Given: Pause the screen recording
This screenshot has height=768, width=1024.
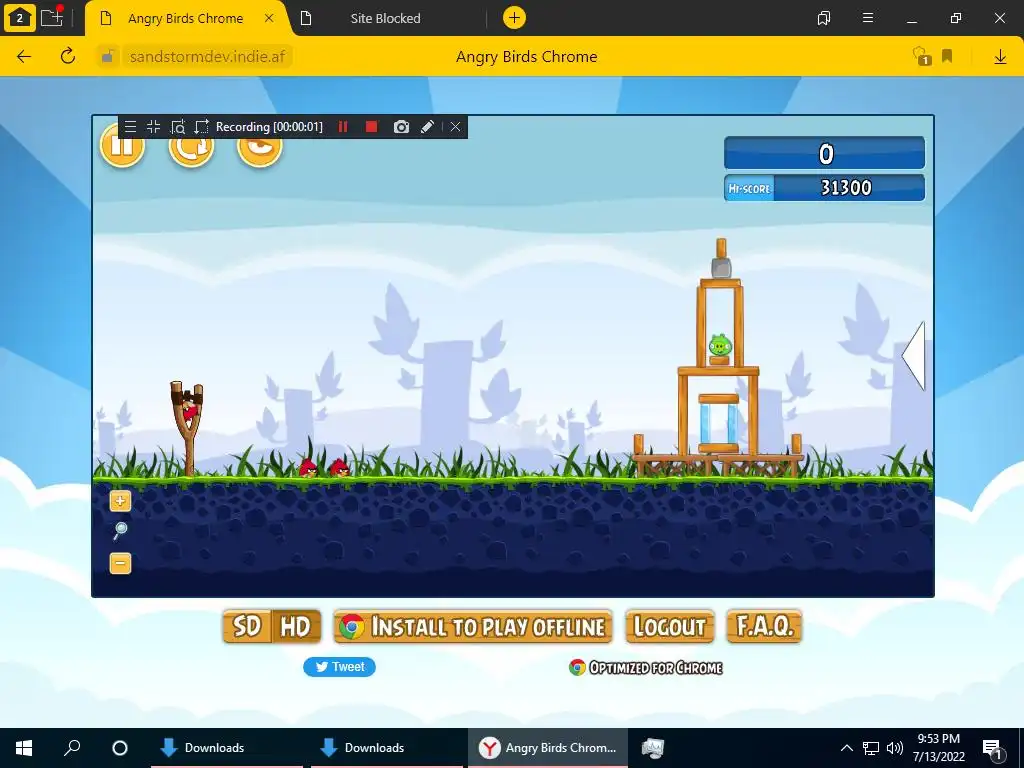Looking at the screenshot, I should (x=343, y=127).
